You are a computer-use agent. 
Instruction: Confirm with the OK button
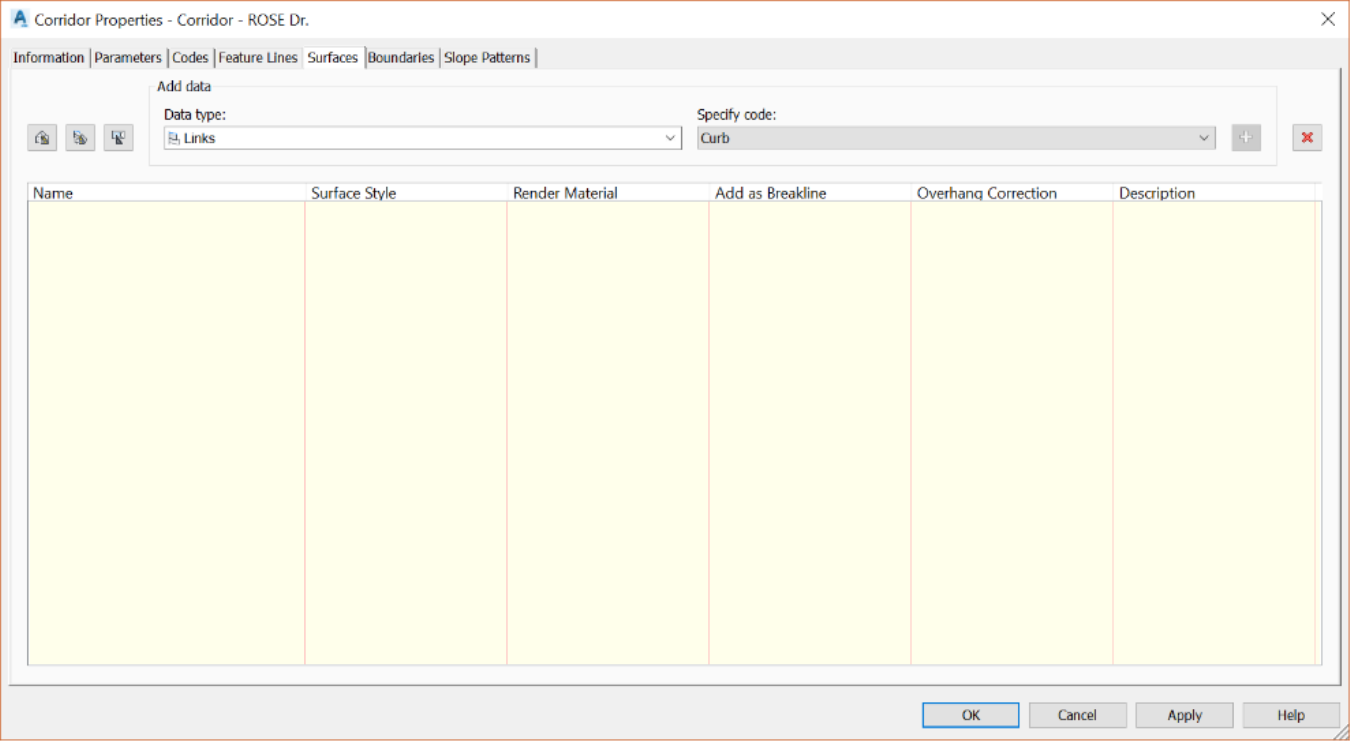point(971,715)
